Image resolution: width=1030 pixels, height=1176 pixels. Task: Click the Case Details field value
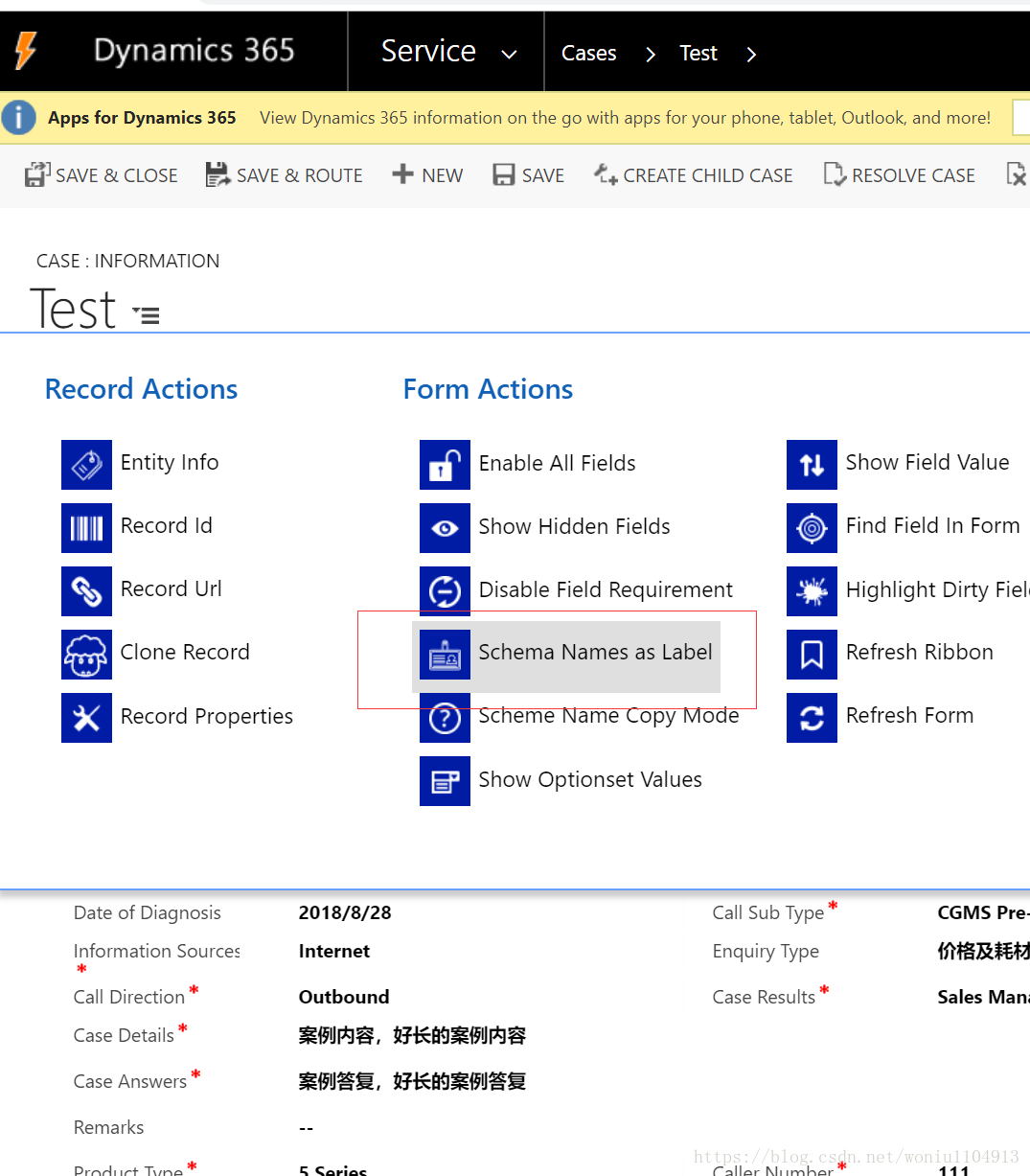click(x=412, y=1035)
